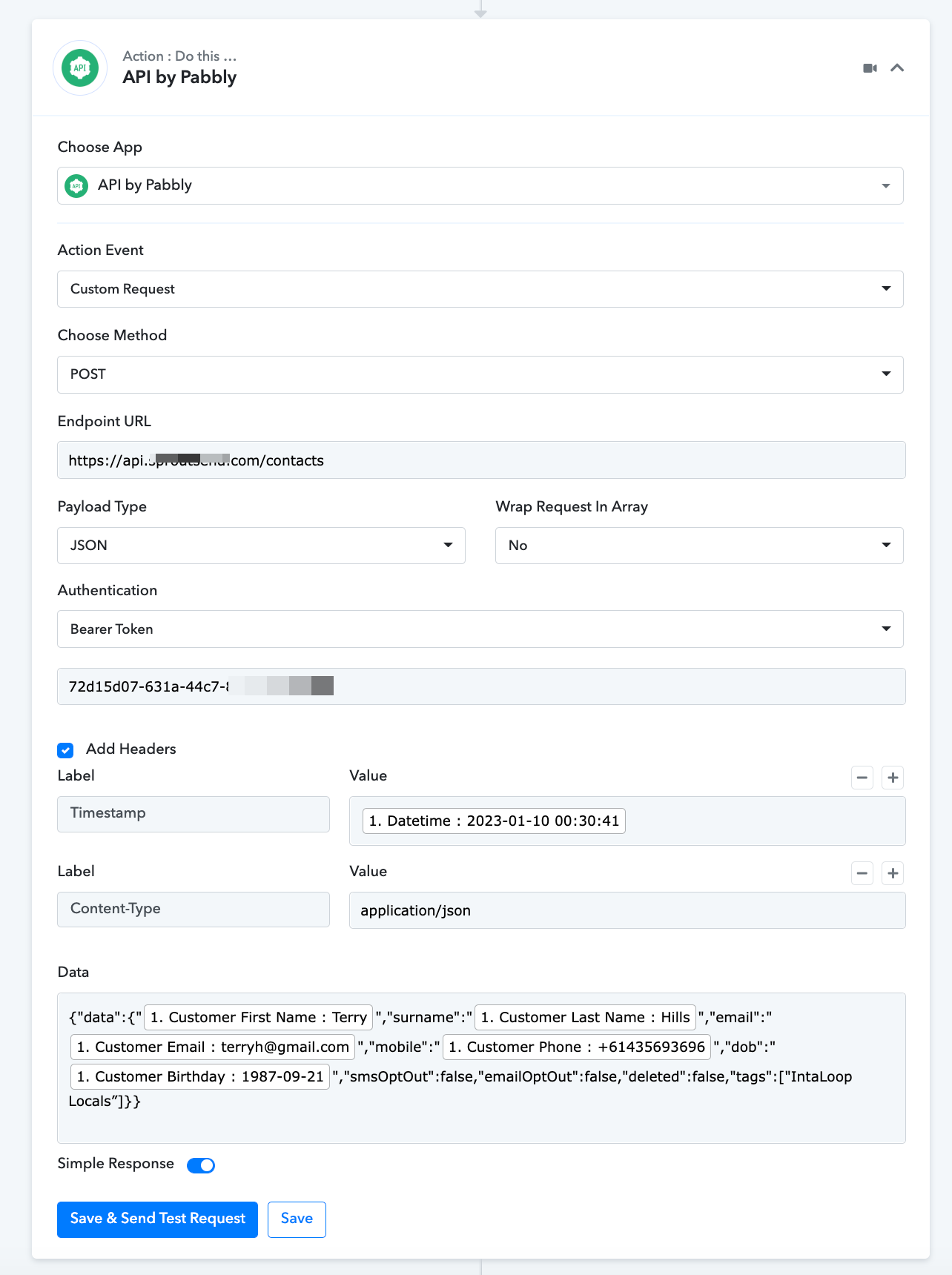This screenshot has height=1275, width=952.
Task: Click the "Endpoint URL" label
Action: click(105, 422)
